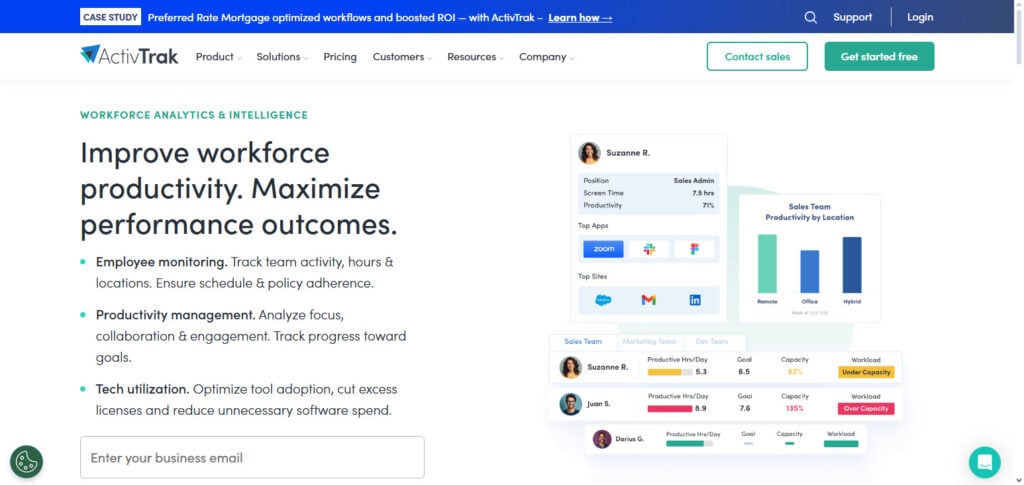Click Juan S. productive hours bar
Screen dimensions: 1024x485
pyautogui.click(x=669, y=409)
